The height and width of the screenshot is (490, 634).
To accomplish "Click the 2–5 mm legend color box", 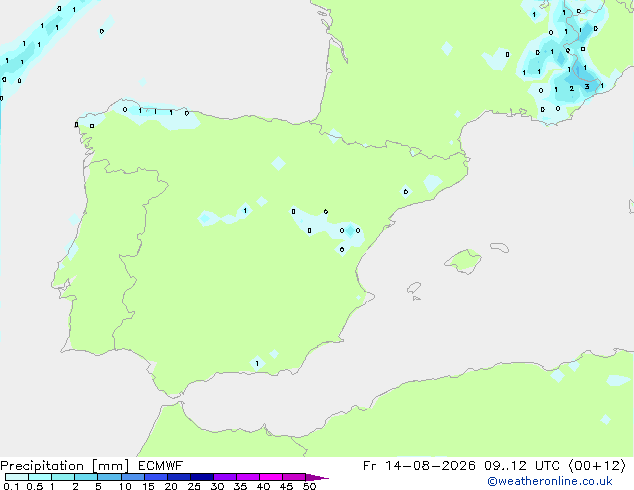I will pyautogui.click(x=86, y=477).
